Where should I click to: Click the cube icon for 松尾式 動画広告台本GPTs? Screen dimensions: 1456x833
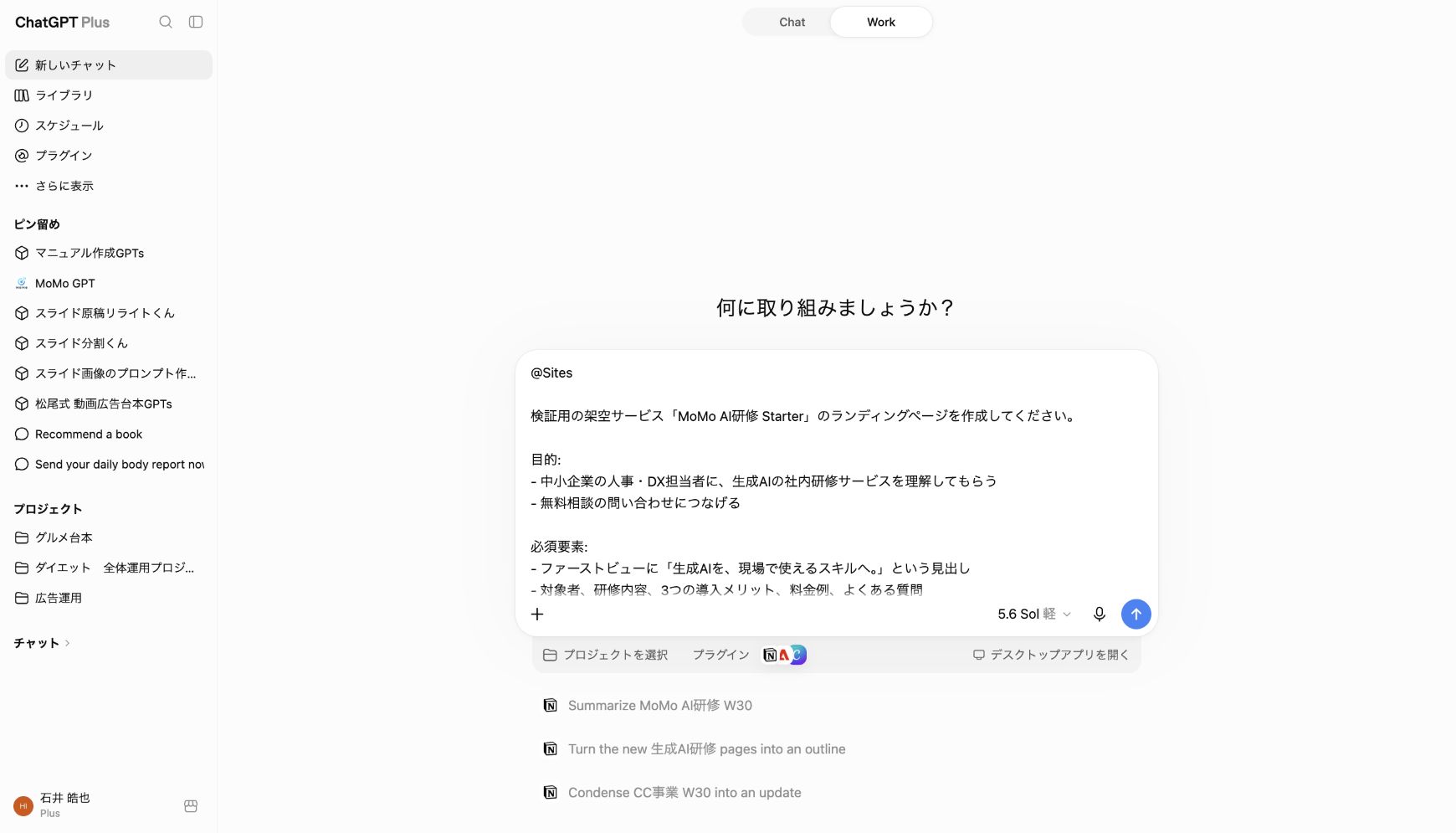click(22, 404)
